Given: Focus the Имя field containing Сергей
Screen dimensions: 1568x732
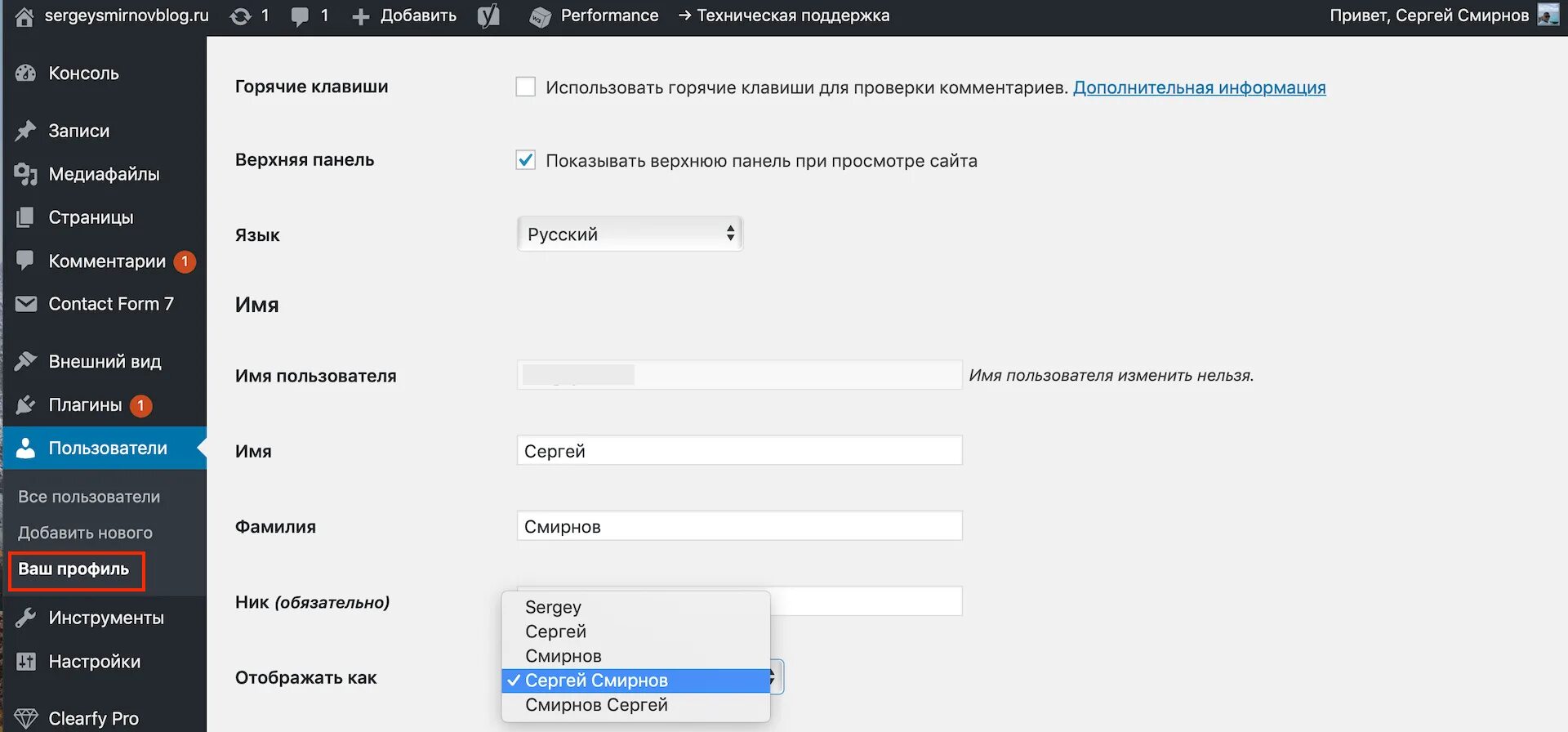Looking at the screenshot, I should pyautogui.click(x=739, y=451).
